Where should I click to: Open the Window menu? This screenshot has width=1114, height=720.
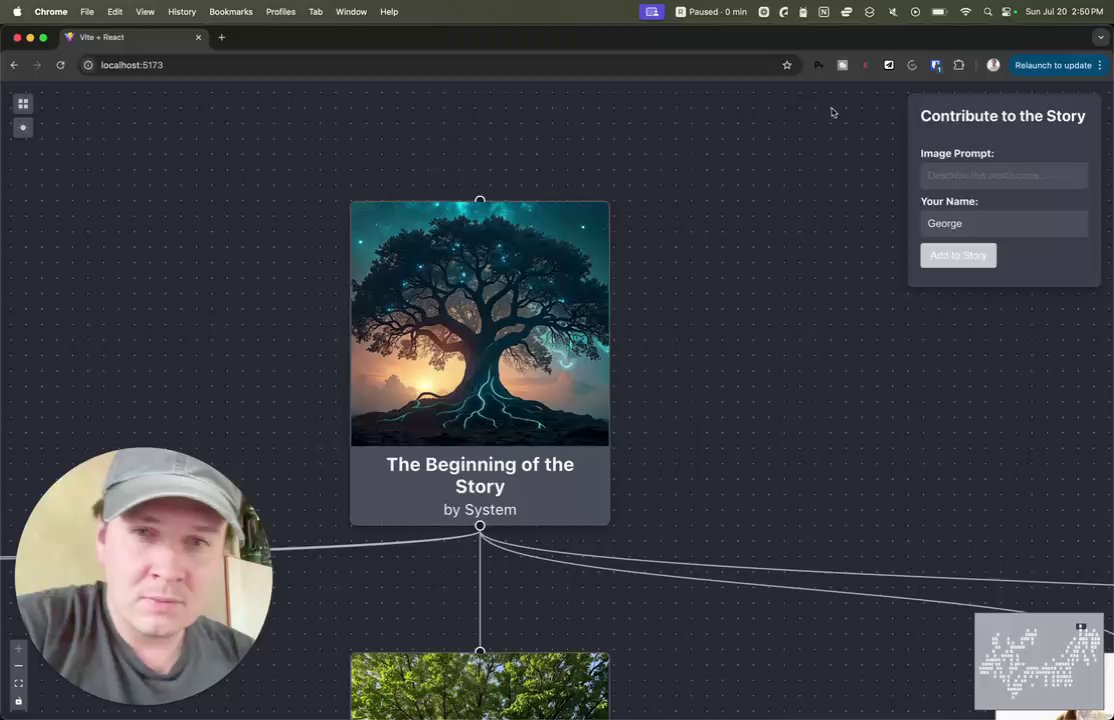pos(351,11)
